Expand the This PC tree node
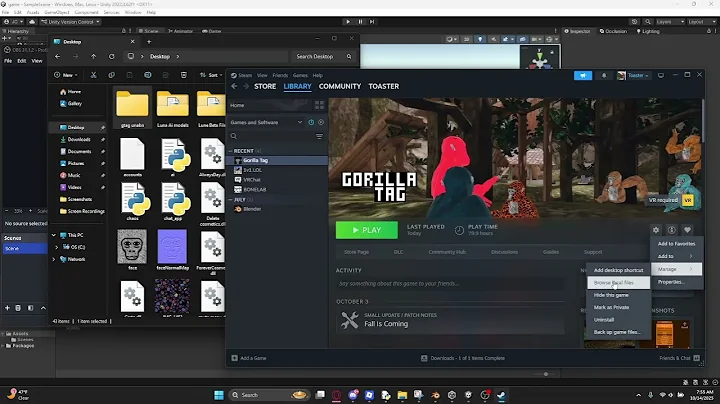This screenshot has width=720, height=404. tap(54, 235)
